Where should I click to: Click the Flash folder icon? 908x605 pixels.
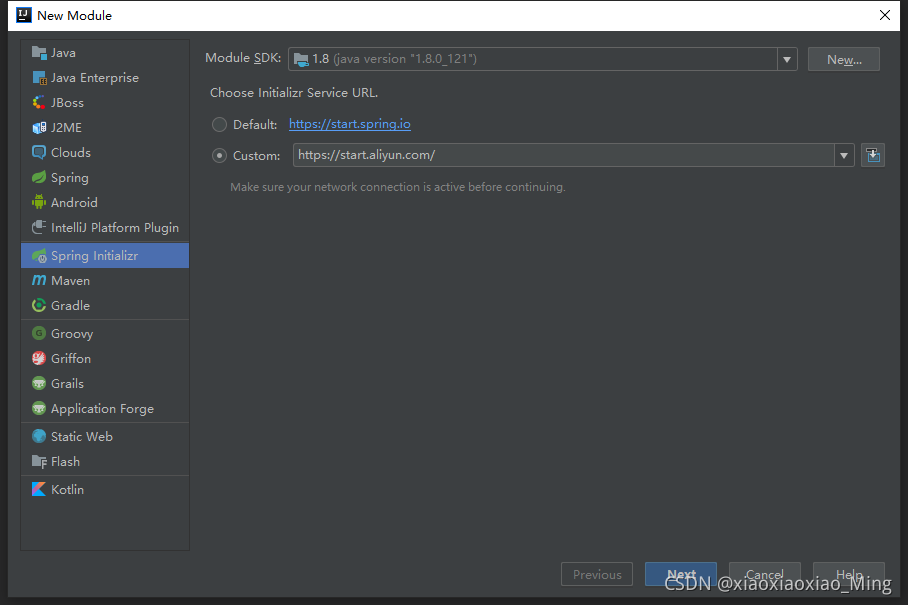tap(39, 461)
